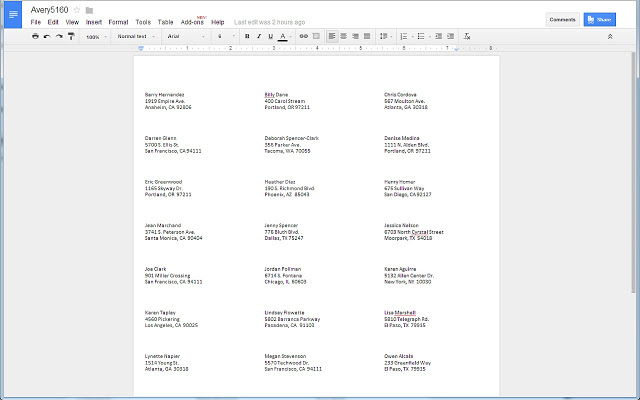The height and width of the screenshot is (400, 640).
Task: Redo the last action
Action: [x=59, y=36]
